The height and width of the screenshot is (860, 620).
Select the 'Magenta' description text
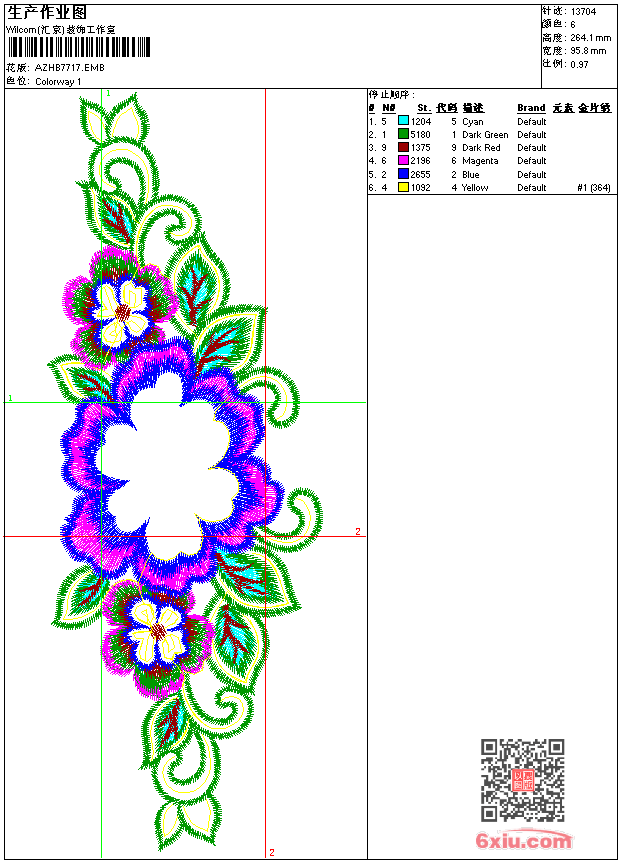tap(480, 161)
